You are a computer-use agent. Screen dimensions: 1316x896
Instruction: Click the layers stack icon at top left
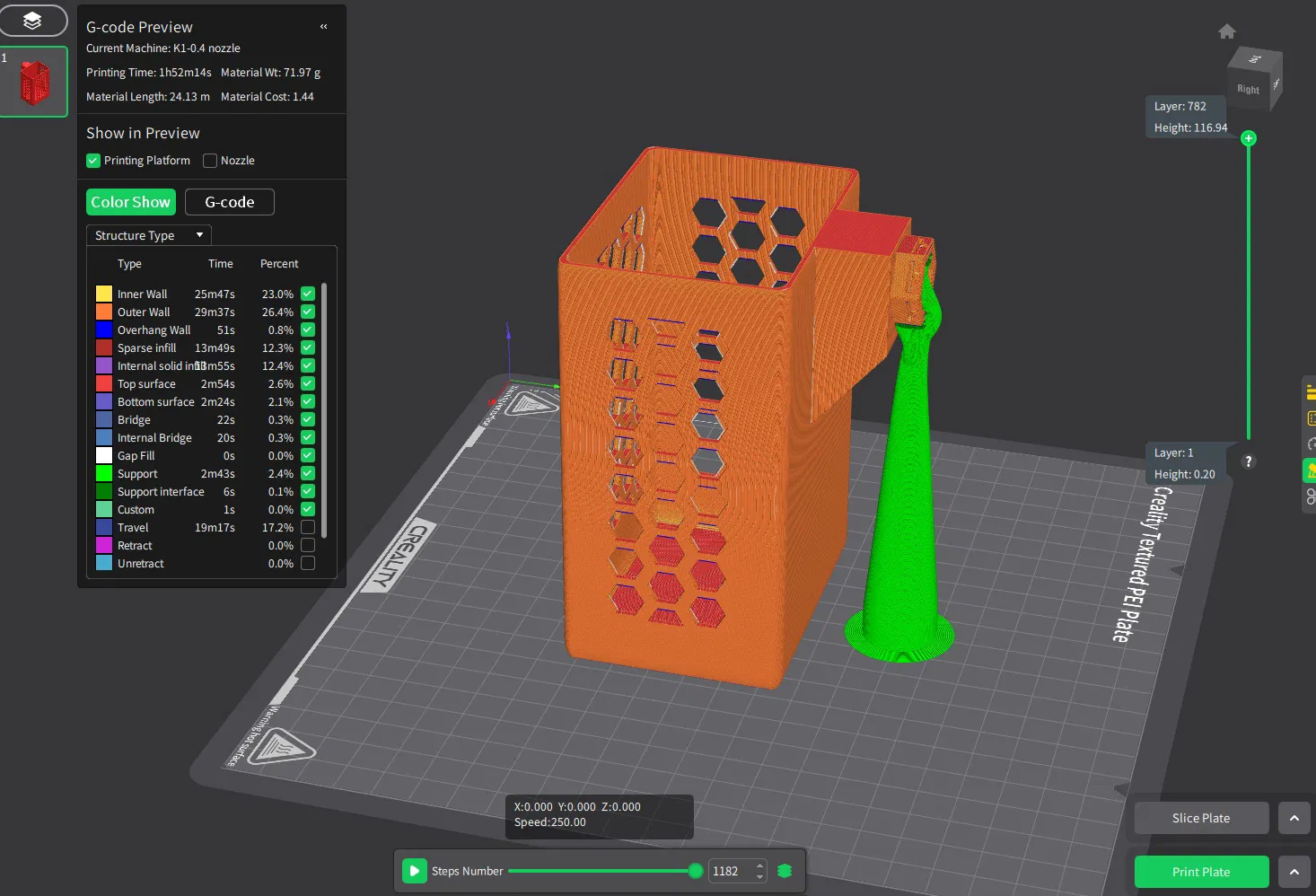point(32,21)
